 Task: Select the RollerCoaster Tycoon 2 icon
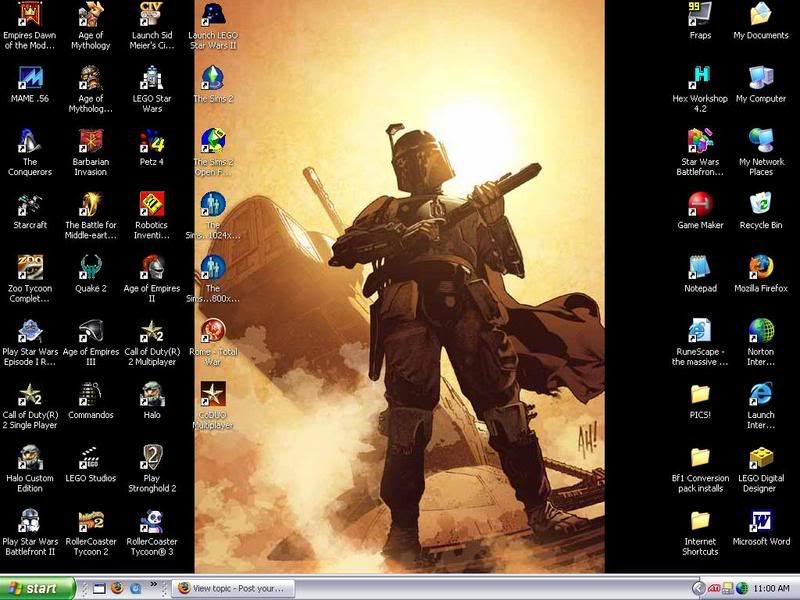(90, 532)
